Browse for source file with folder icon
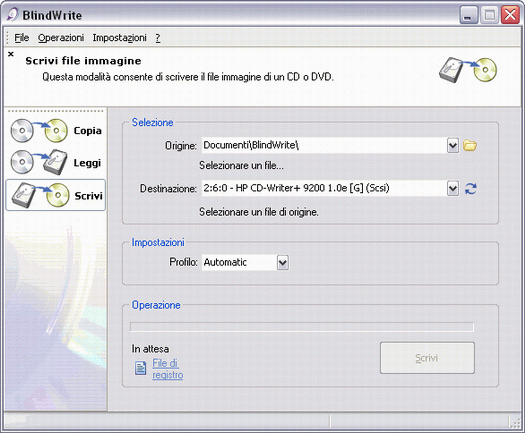The image size is (525, 433). [x=470, y=146]
